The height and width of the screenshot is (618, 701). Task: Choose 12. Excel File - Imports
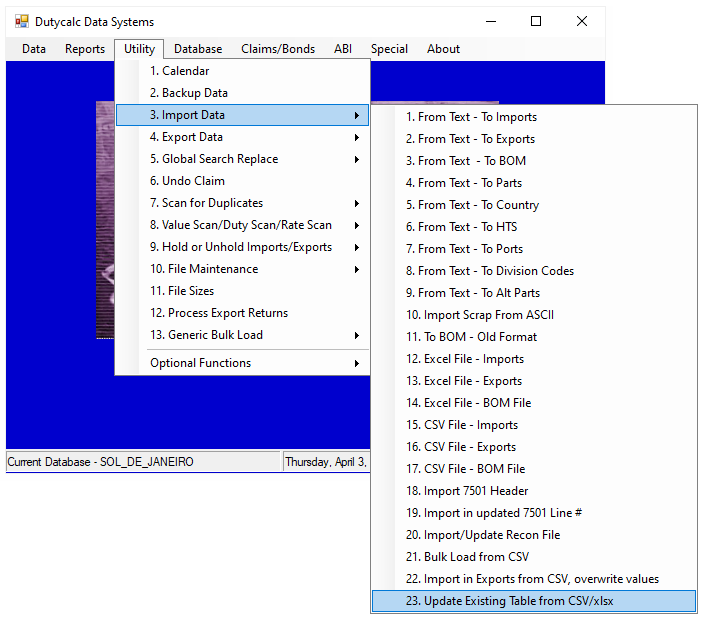534,359
